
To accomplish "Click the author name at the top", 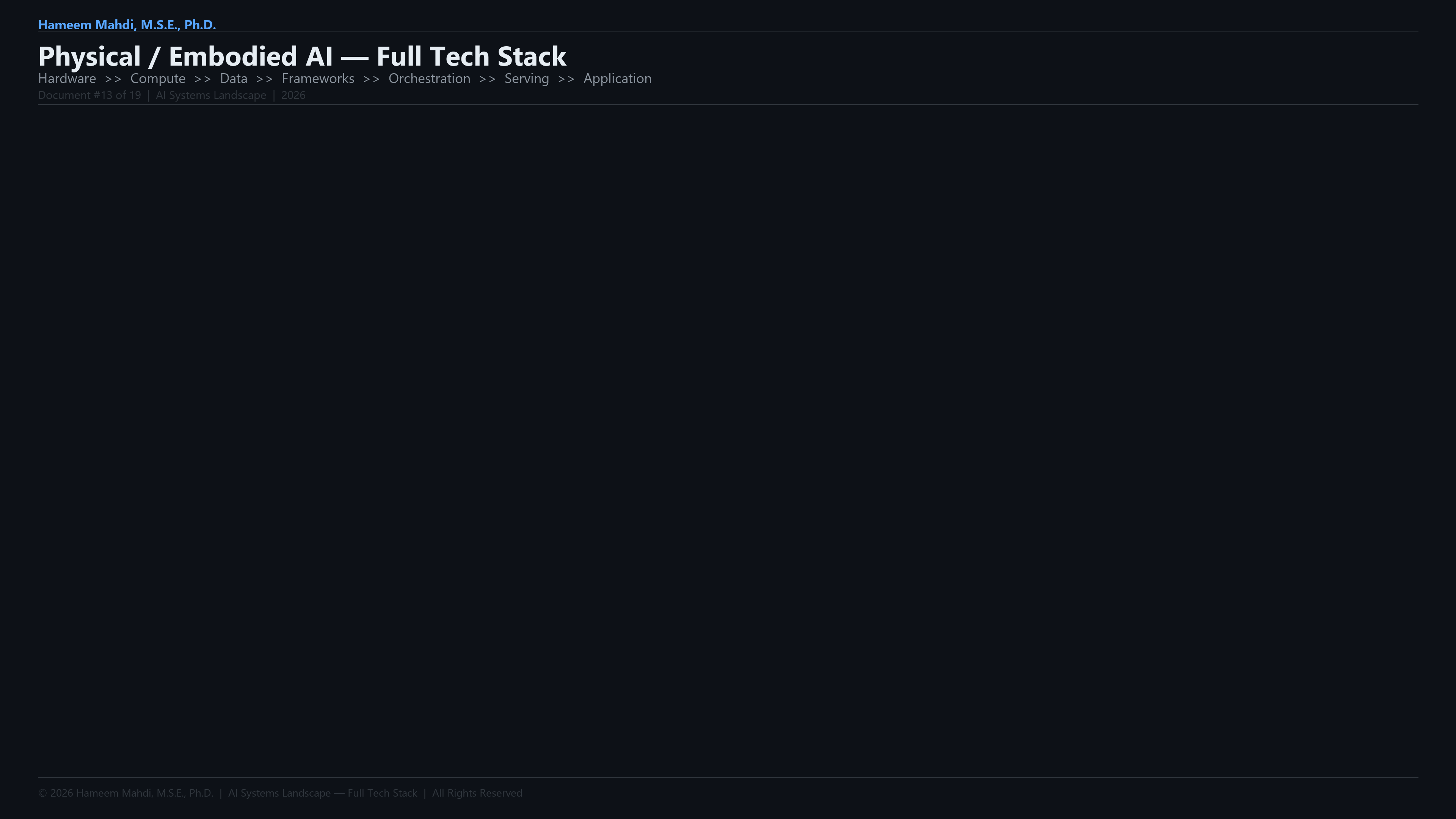I will point(127,25).
